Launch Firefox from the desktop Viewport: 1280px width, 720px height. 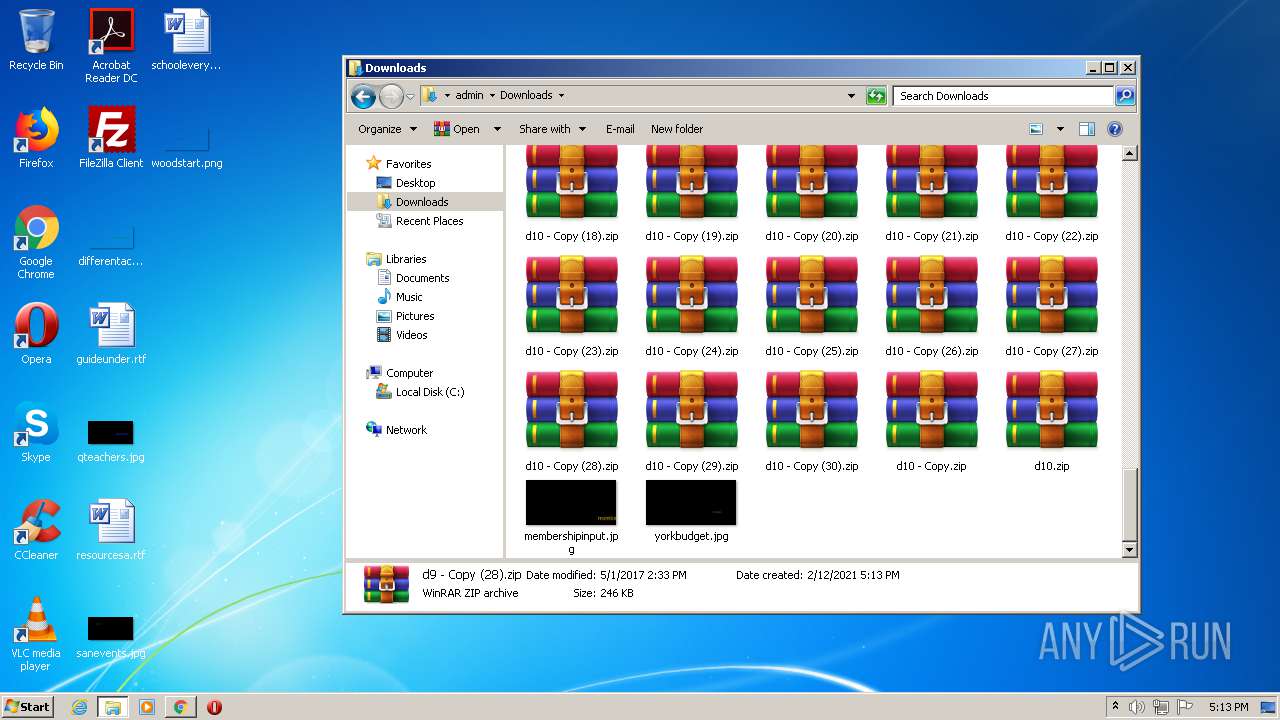(x=36, y=138)
